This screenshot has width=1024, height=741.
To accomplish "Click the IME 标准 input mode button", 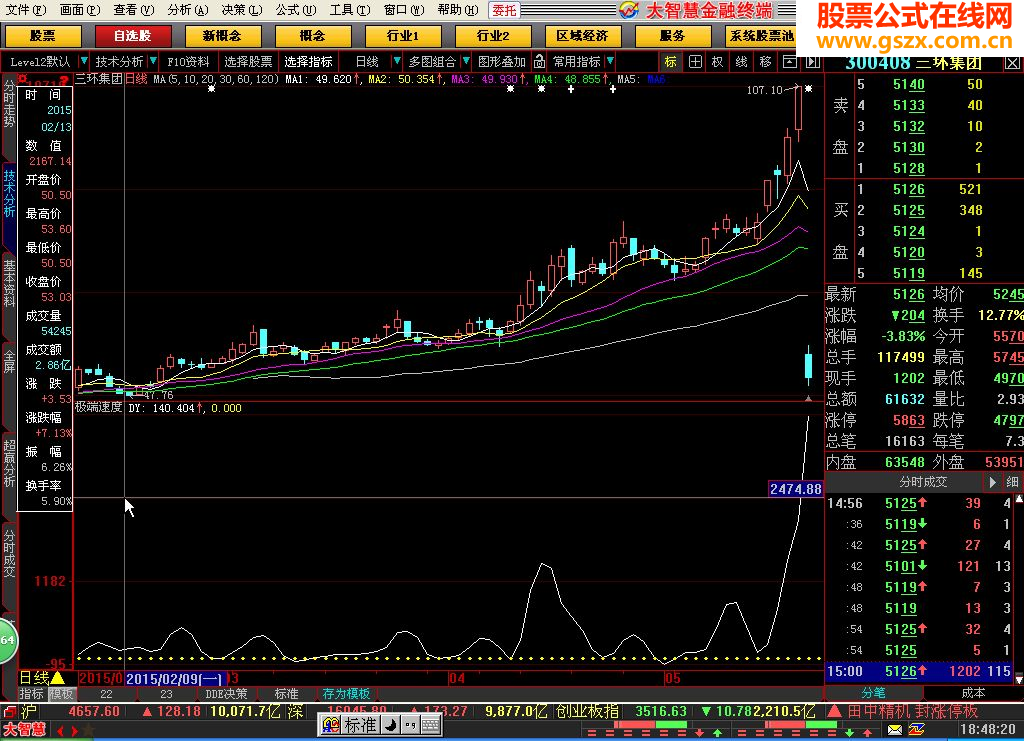I will click(x=359, y=725).
